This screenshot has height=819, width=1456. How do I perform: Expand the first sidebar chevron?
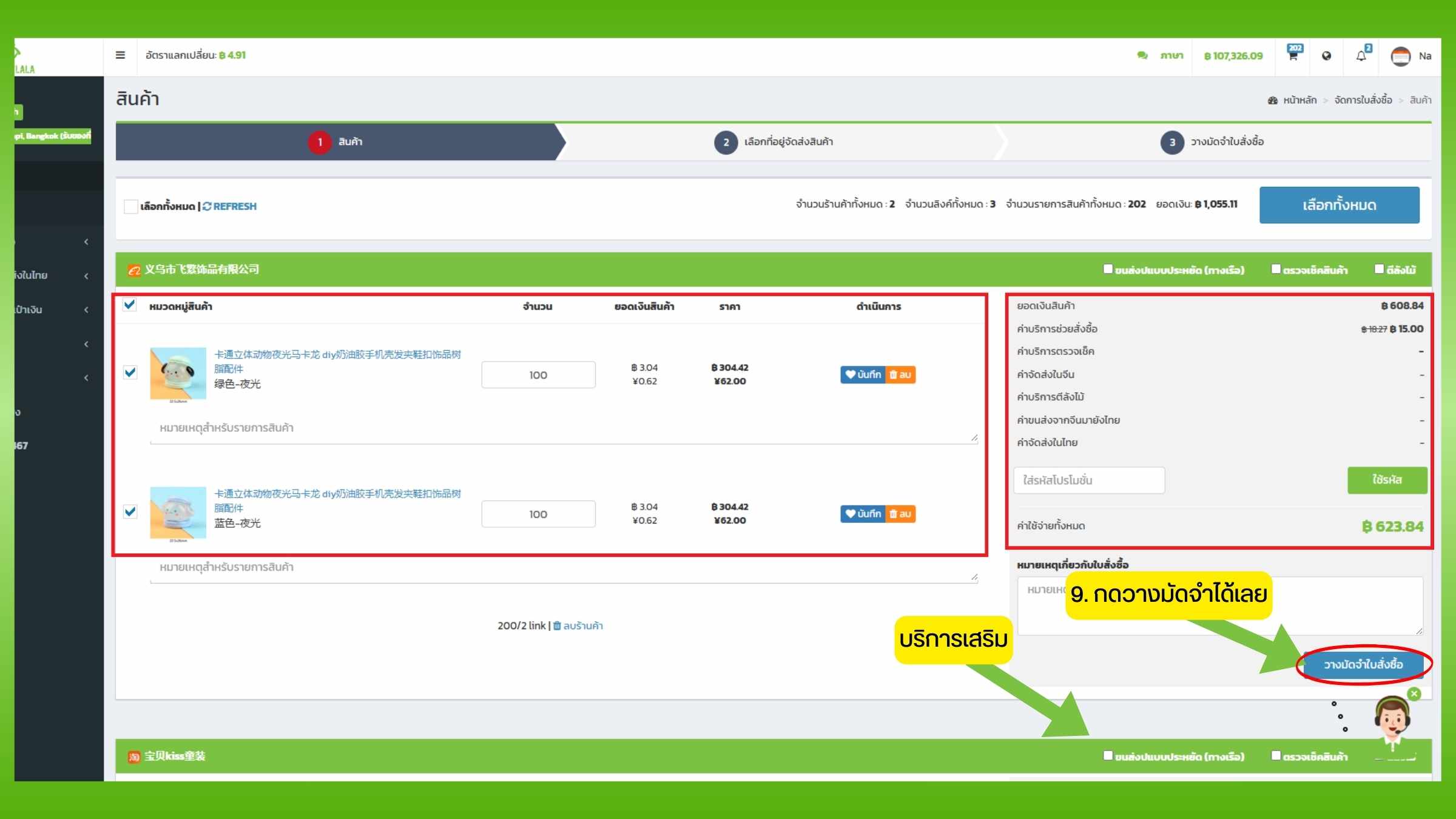tap(86, 241)
